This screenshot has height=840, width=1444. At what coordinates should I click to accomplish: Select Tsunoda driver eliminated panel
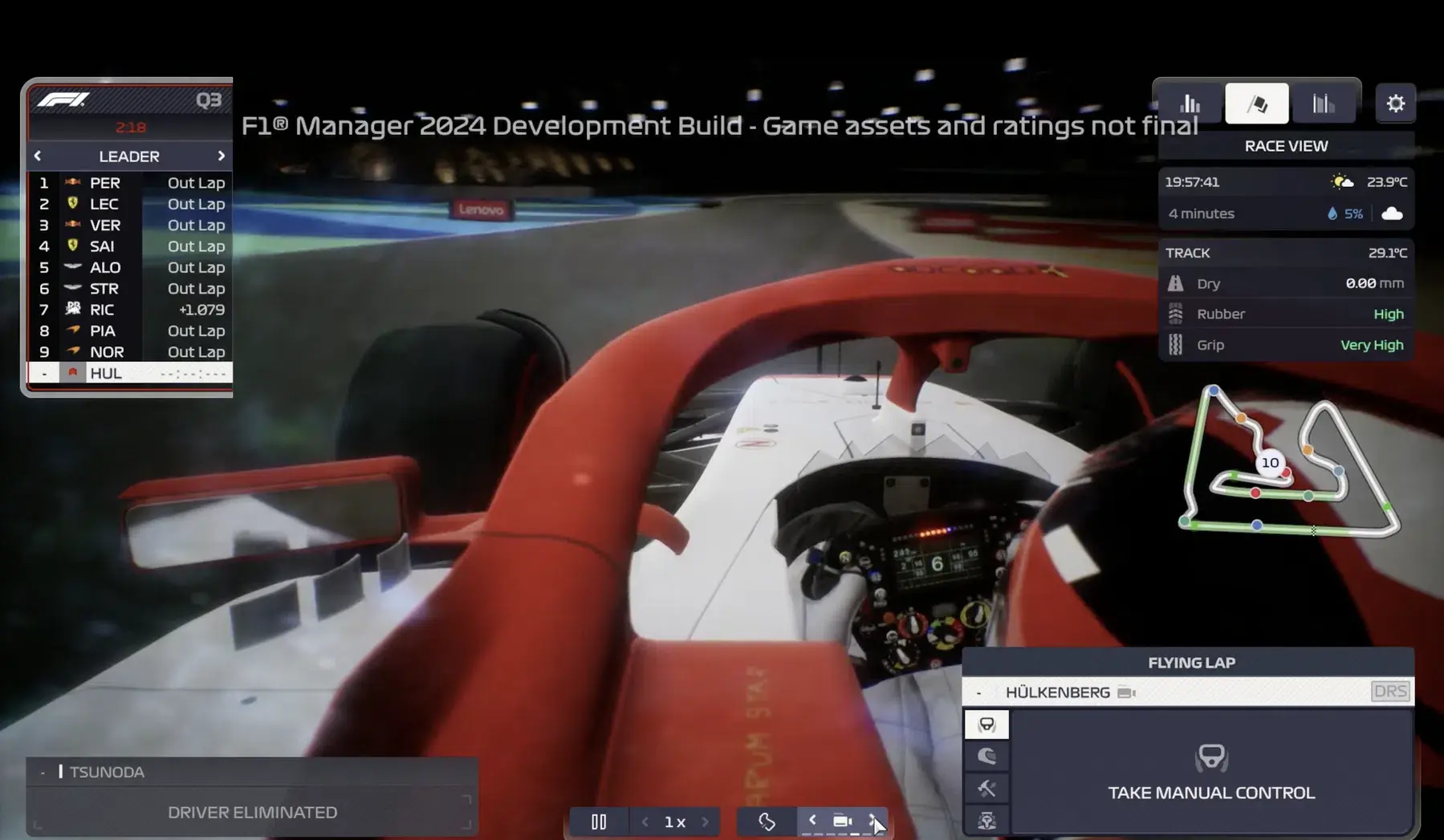[x=252, y=795]
